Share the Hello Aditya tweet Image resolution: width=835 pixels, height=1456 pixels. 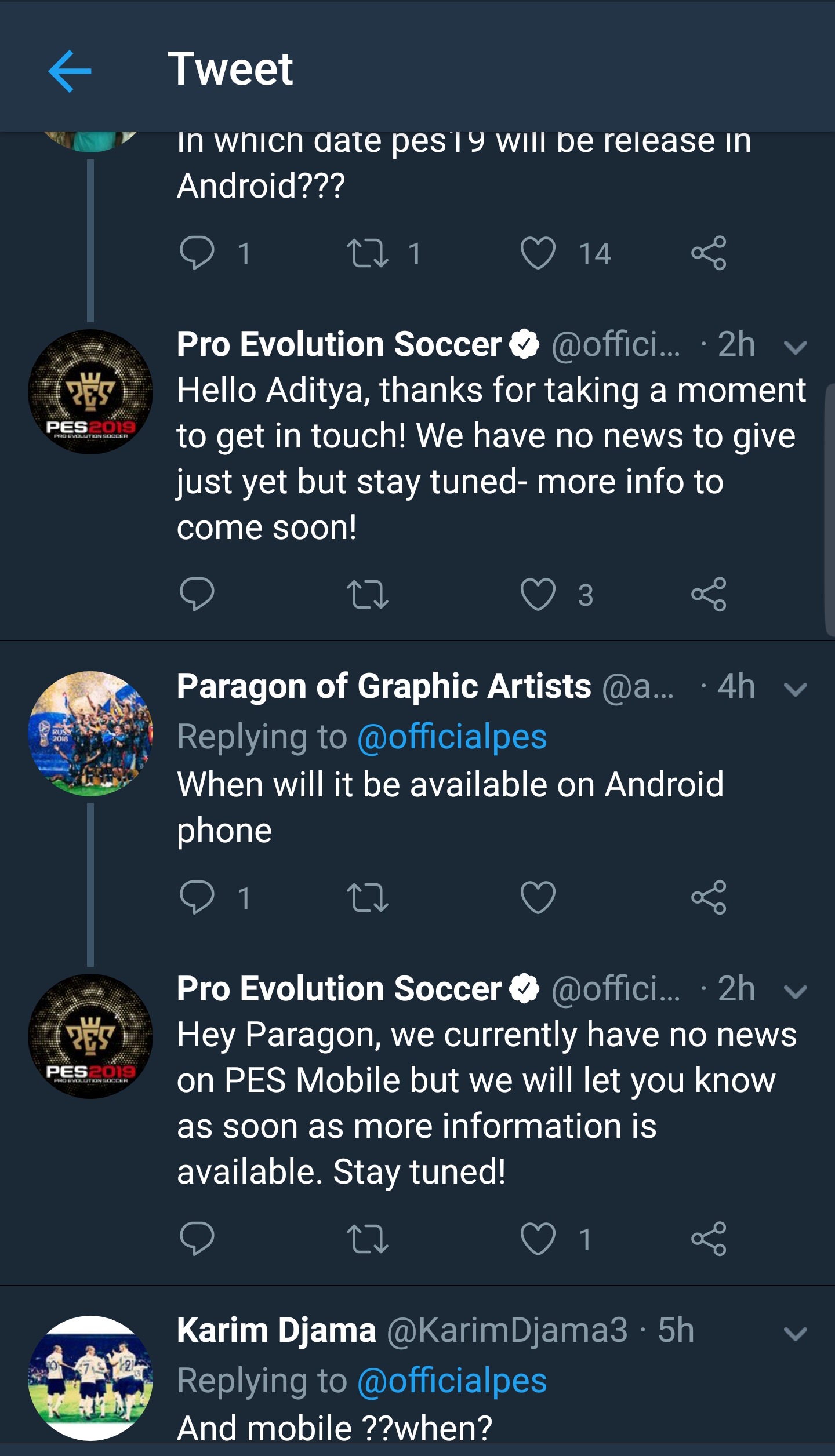tap(709, 594)
